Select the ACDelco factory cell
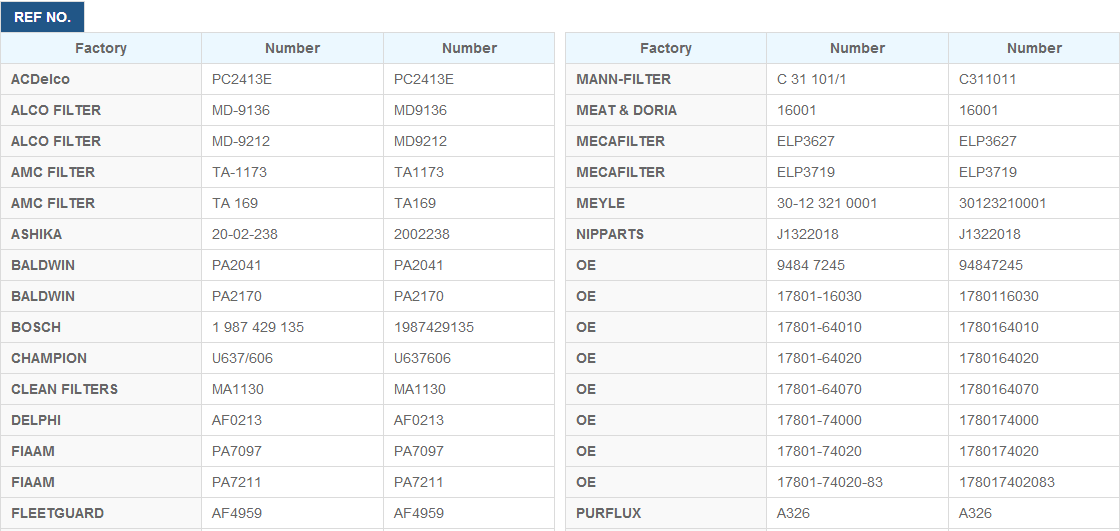The image size is (1120, 531). [41, 79]
